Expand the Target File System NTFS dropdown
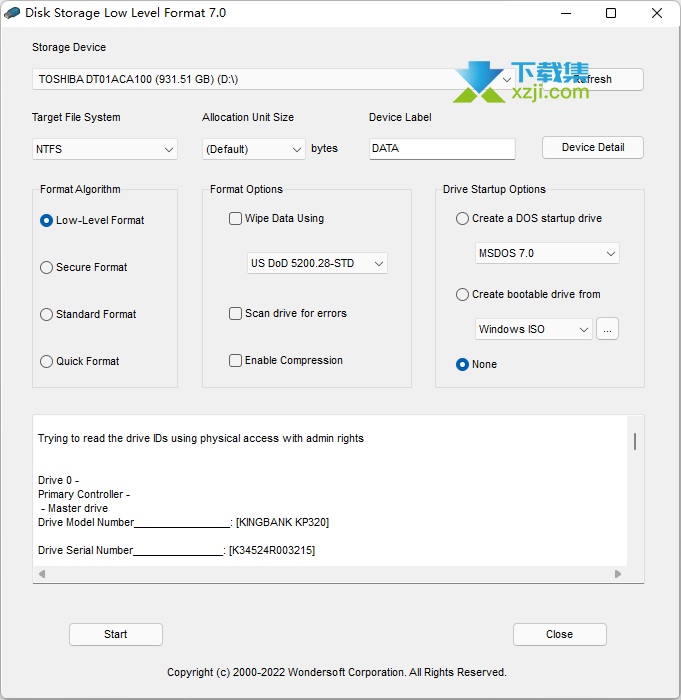 pos(105,149)
